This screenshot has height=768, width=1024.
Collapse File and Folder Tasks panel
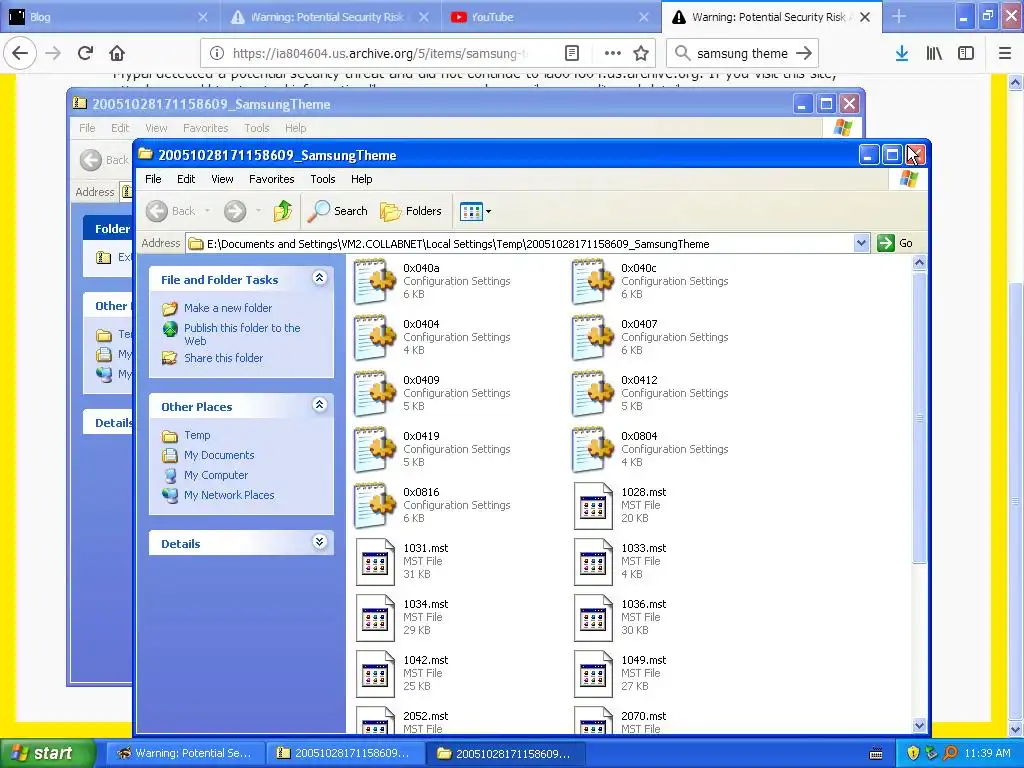point(319,278)
